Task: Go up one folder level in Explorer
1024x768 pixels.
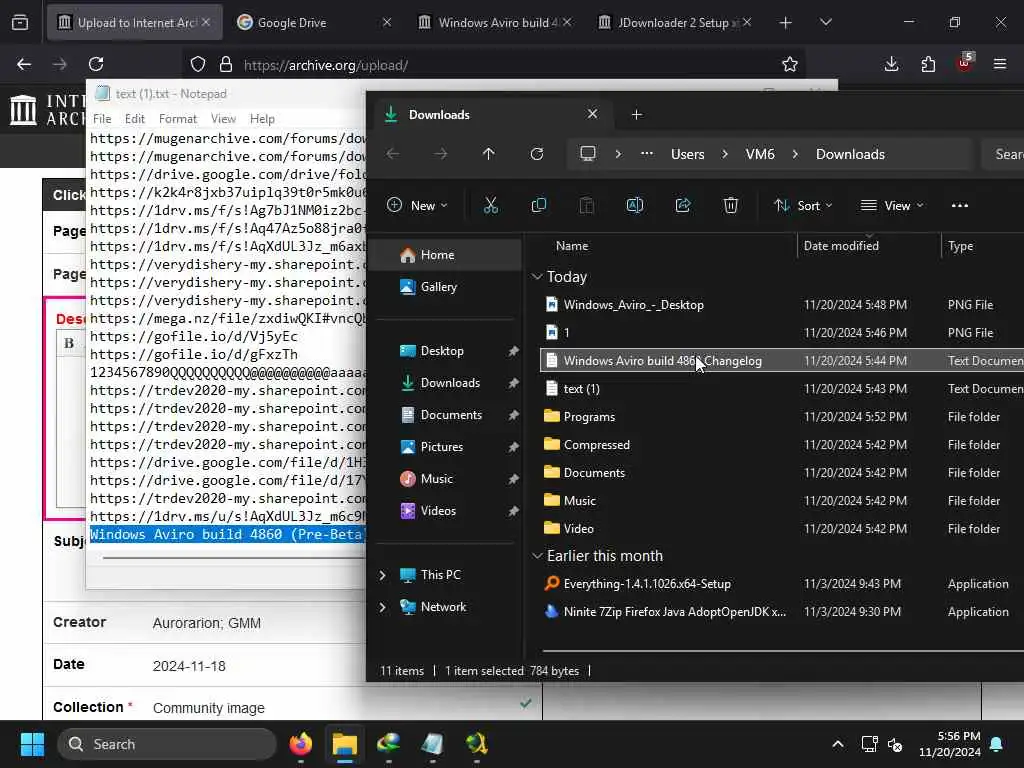Action: [x=488, y=154]
